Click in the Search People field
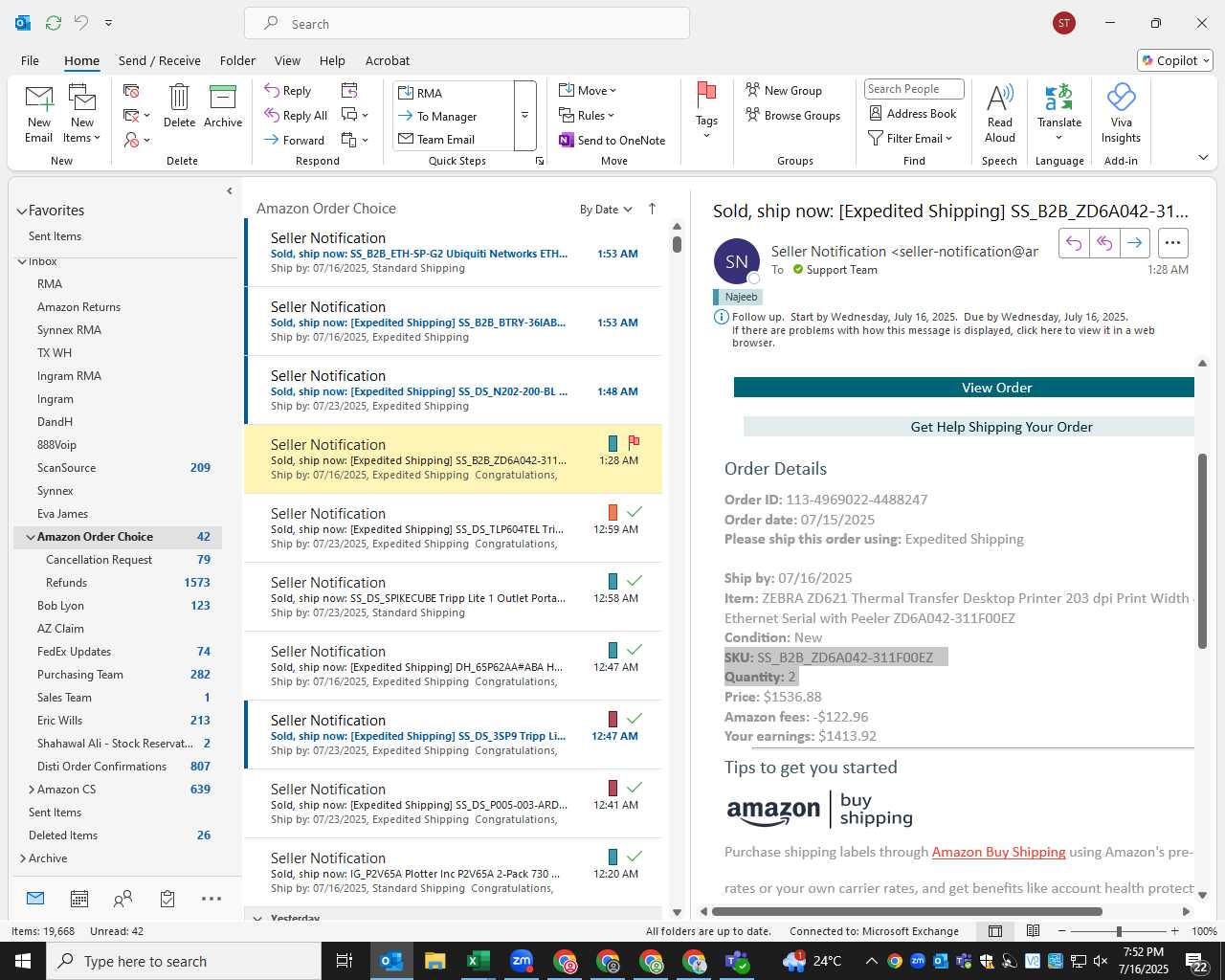1225x980 pixels. point(913,89)
